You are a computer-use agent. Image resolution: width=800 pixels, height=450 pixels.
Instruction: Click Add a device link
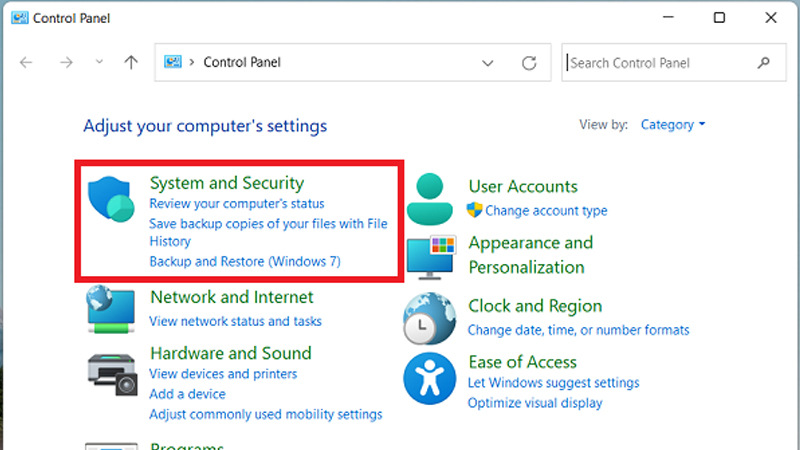point(187,394)
